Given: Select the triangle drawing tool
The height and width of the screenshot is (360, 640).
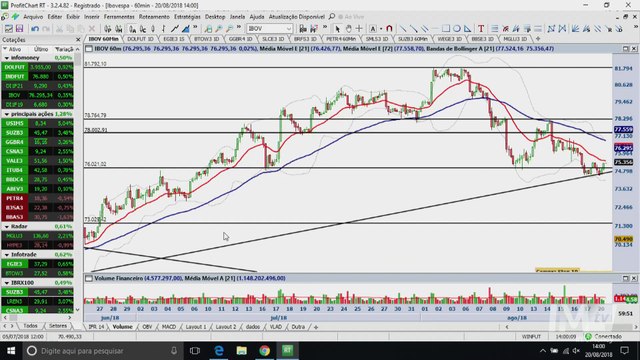Looking at the screenshot, I should [467, 29].
